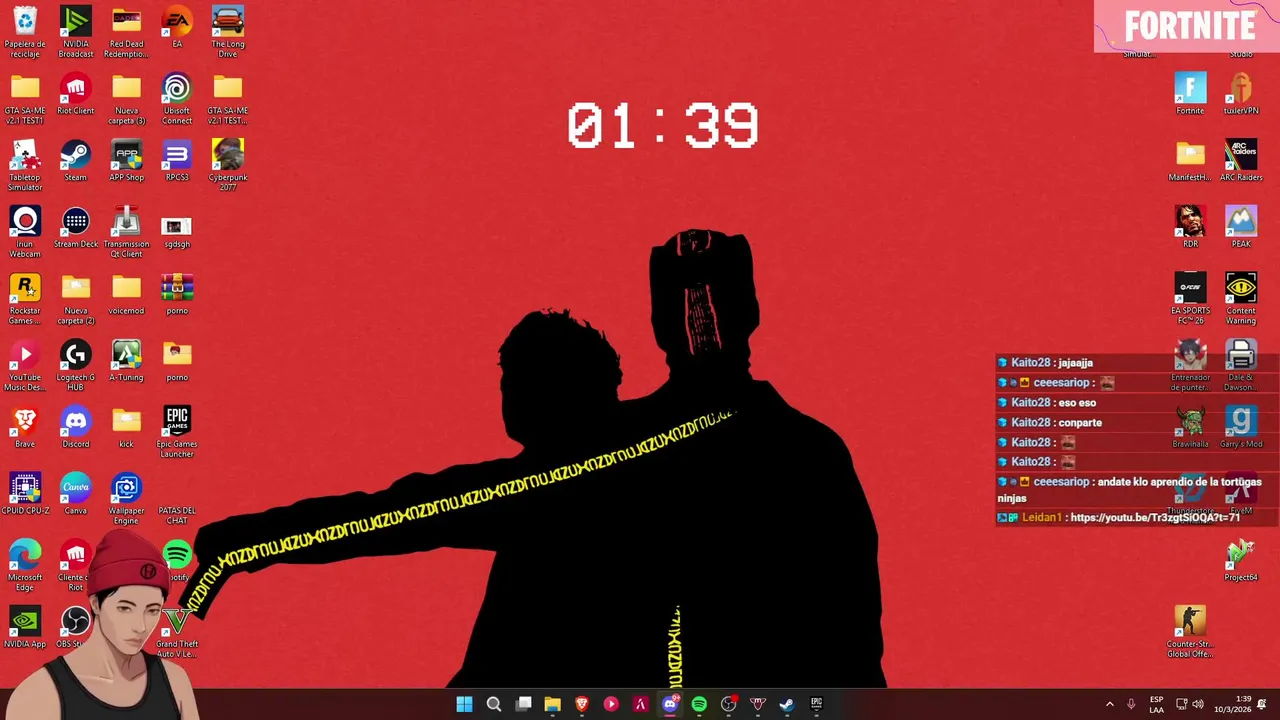
Task: Launch the RPCS3 emulator shortcut
Action: click(177, 161)
